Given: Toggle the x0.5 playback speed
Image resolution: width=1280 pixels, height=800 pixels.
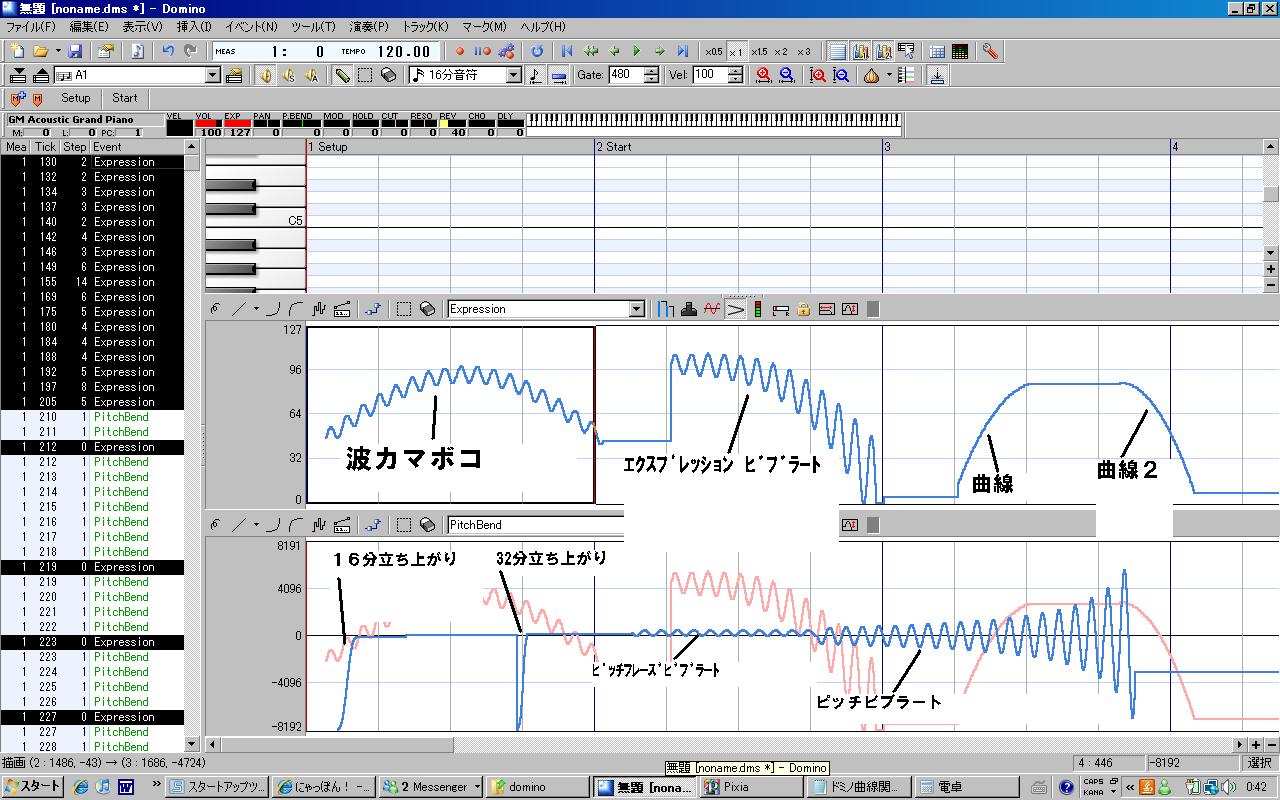Looking at the screenshot, I should point(713,51).
